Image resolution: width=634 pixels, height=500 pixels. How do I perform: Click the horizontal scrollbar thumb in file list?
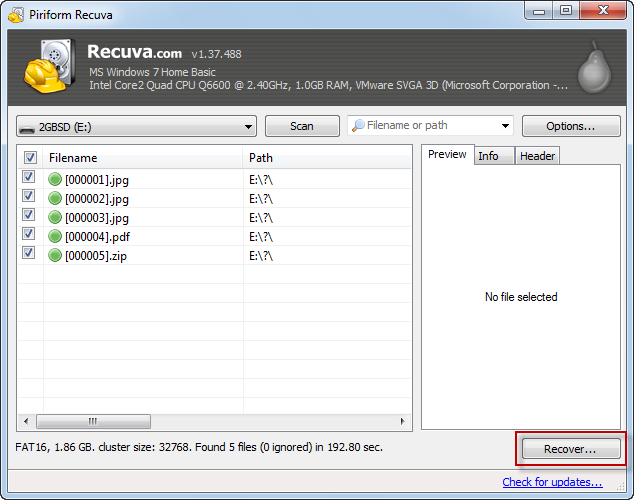tap(93, 421)
